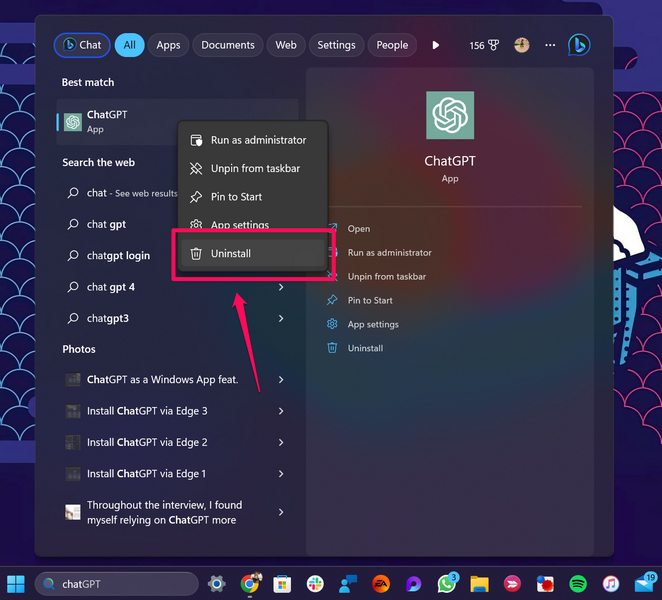Screen dimensions: 662x600
Task: Open the 156 rewards points badge
Action: pyautogui.click(x=484, y=45)
